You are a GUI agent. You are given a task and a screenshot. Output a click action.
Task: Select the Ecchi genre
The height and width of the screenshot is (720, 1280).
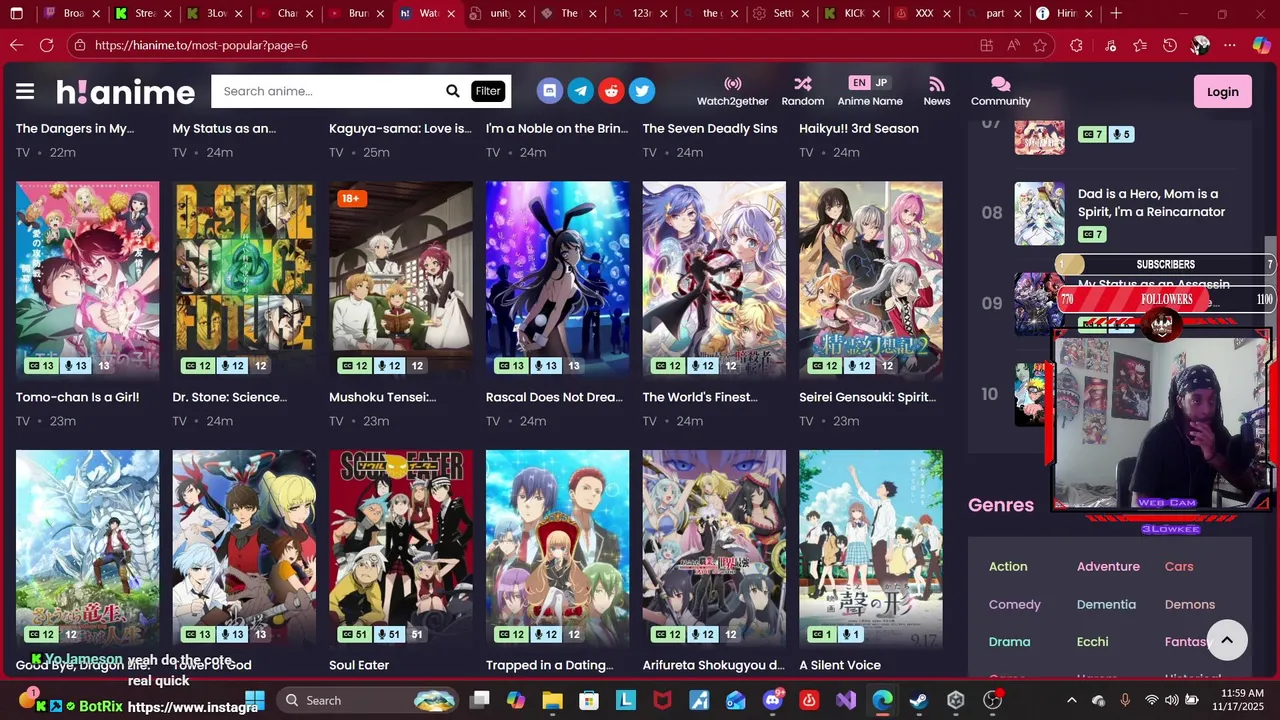tap(1092, 642)
